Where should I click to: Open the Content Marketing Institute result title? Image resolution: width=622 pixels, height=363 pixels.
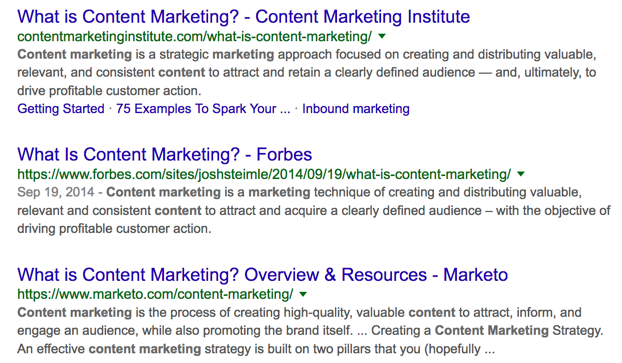(244, 17)
